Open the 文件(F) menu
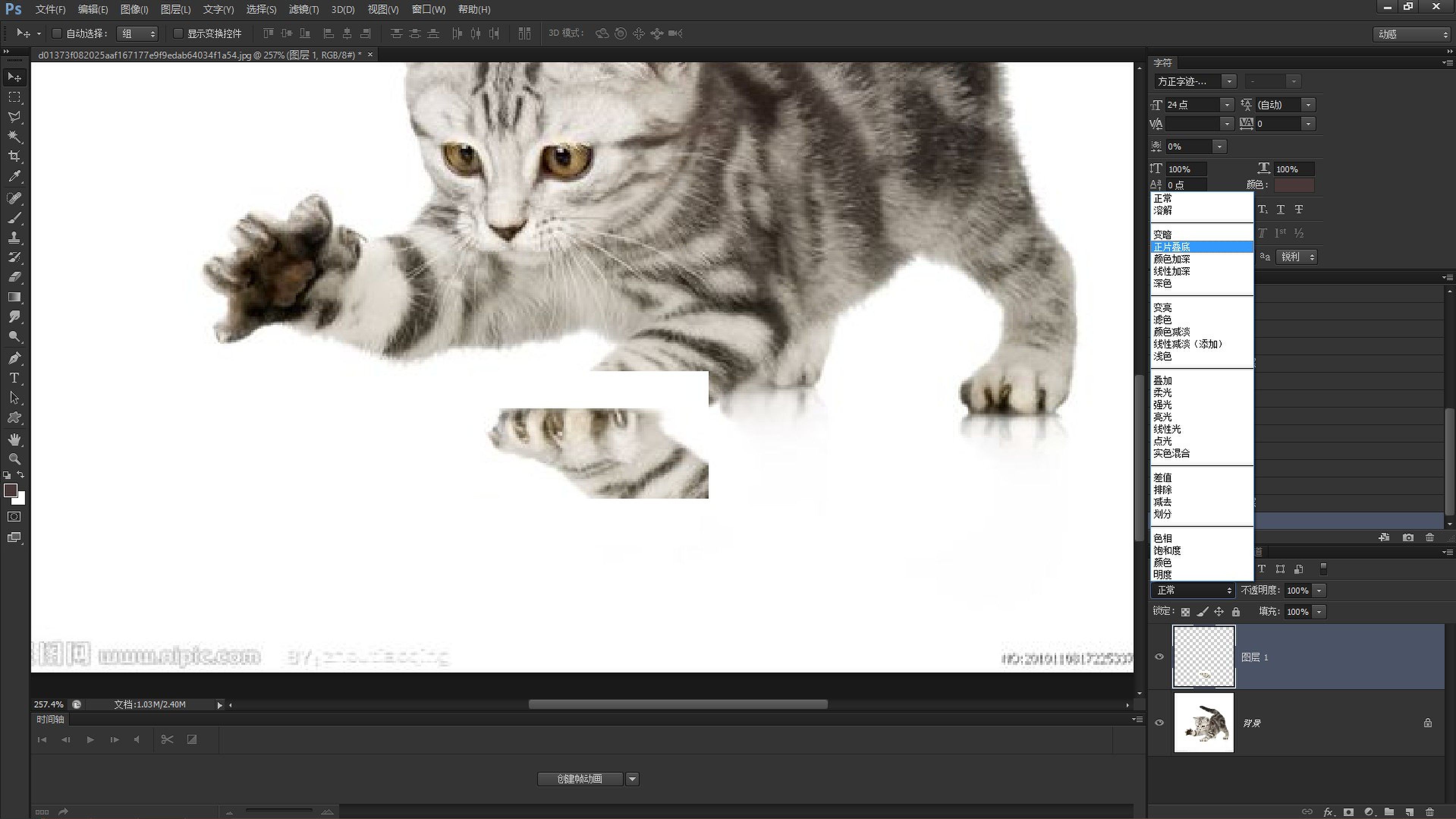Image resolution: width=1456 pixels, height=819 pixels. click(x=50, y=9)
